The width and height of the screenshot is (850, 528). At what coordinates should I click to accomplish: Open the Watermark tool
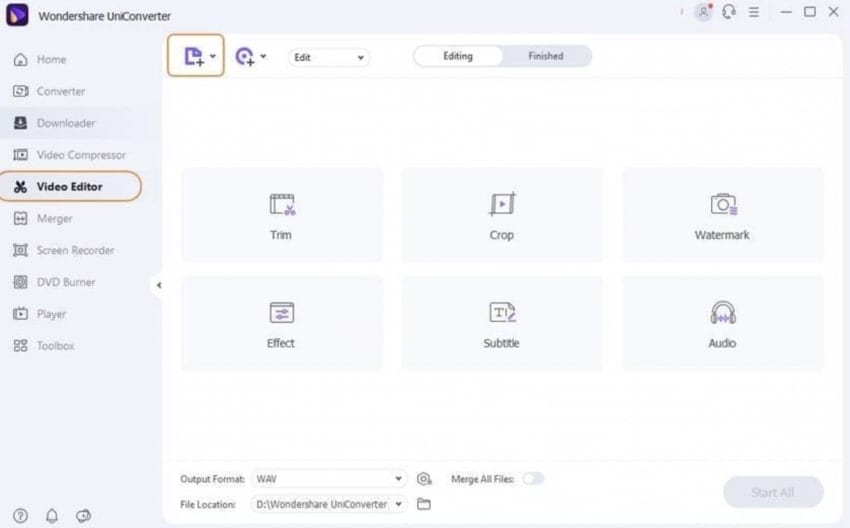[723, 215]
